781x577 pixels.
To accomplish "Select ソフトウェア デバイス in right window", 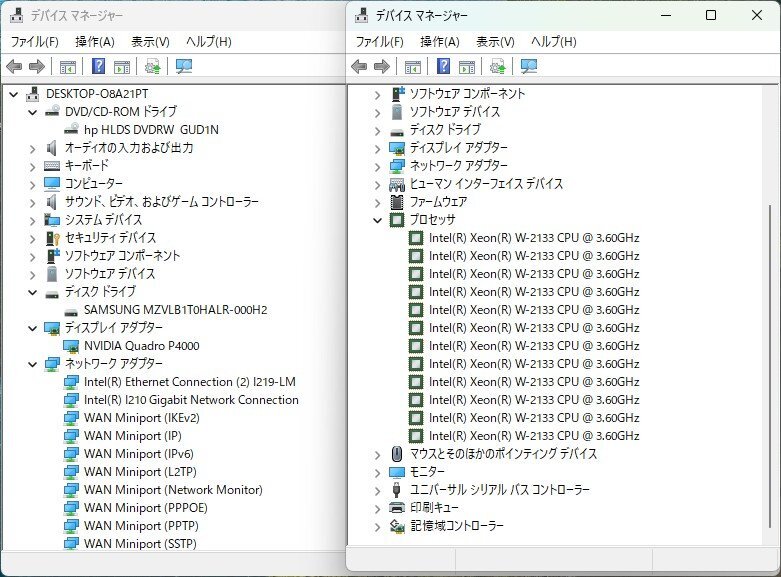I will (454, 112).
